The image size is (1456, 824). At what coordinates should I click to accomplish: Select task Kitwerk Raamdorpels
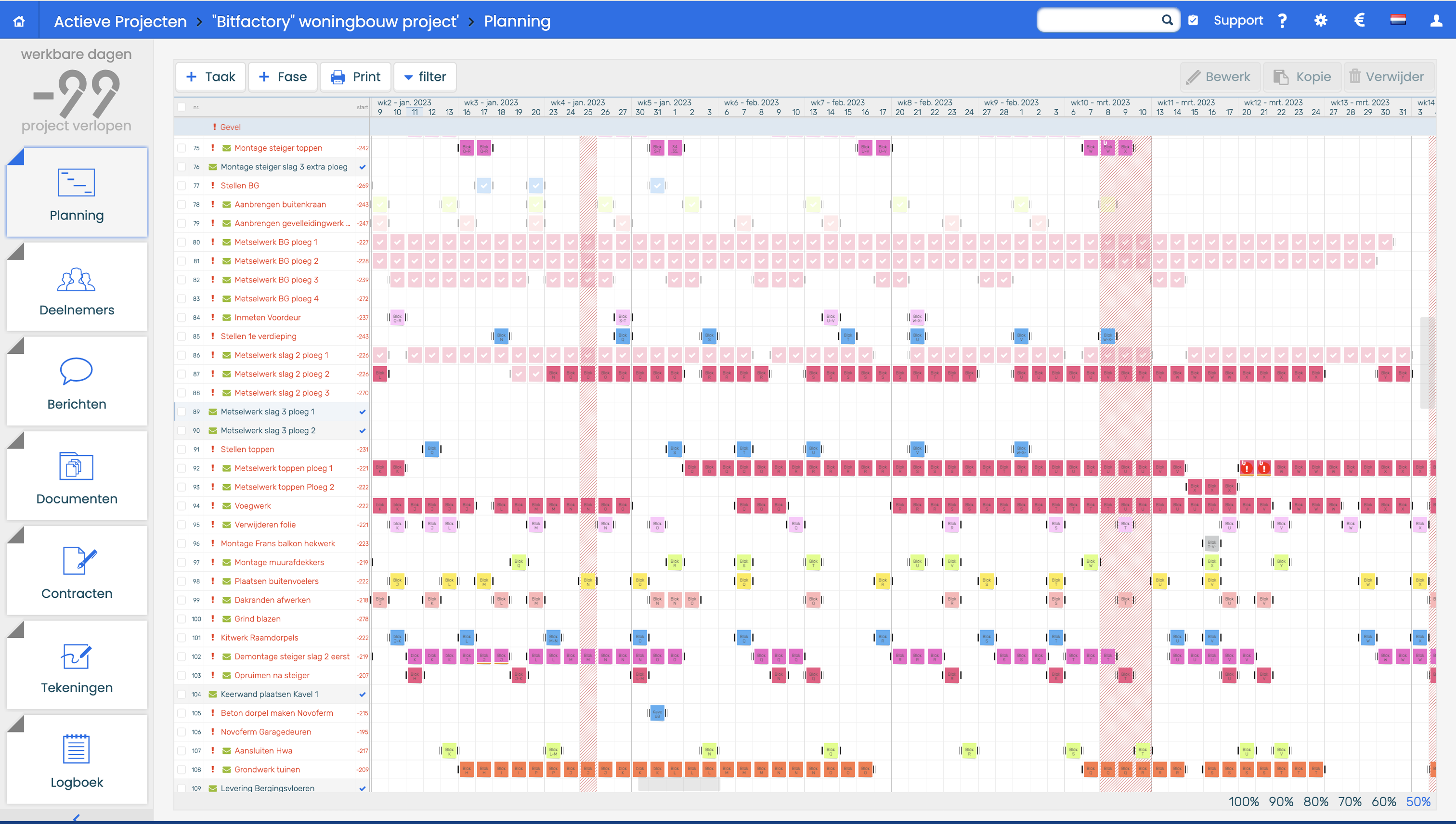[259, 638]
